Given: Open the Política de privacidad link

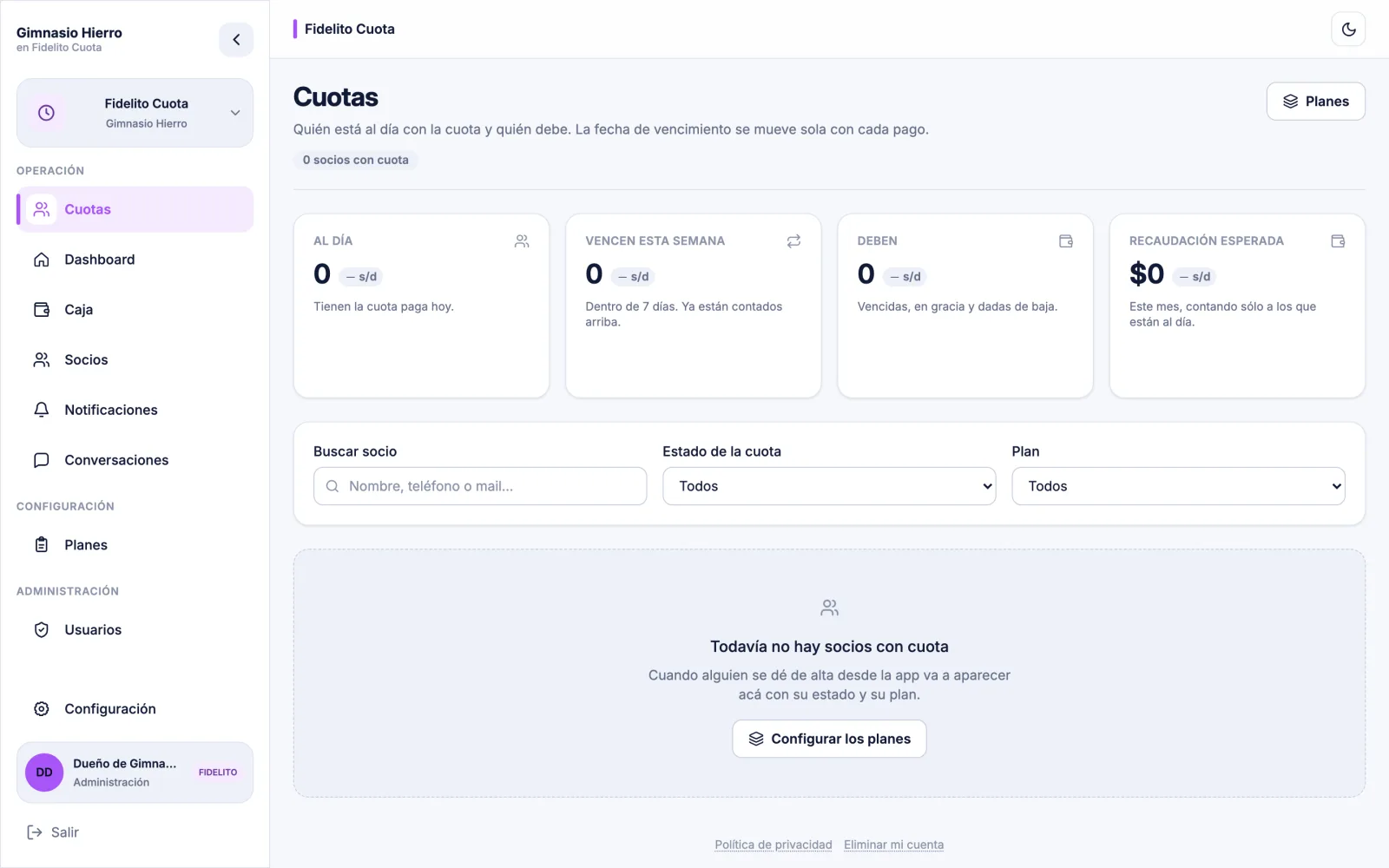Looking at the screenshot, I should (x=773, y=845).
